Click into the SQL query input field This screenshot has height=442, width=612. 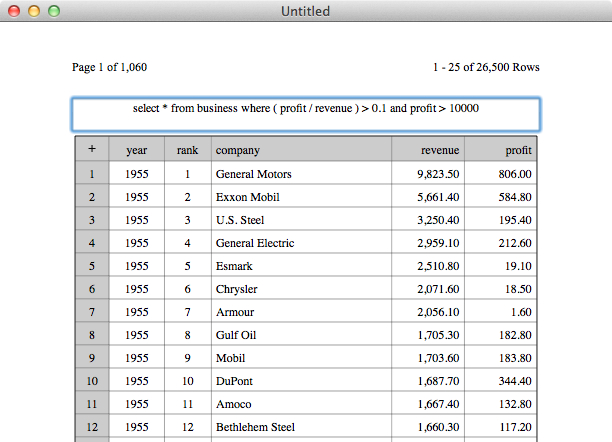click(x=306, y=114)
